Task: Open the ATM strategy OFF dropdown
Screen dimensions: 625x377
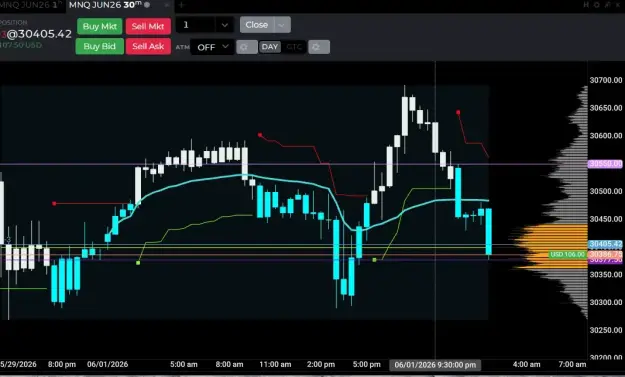Action: point(212,47)
